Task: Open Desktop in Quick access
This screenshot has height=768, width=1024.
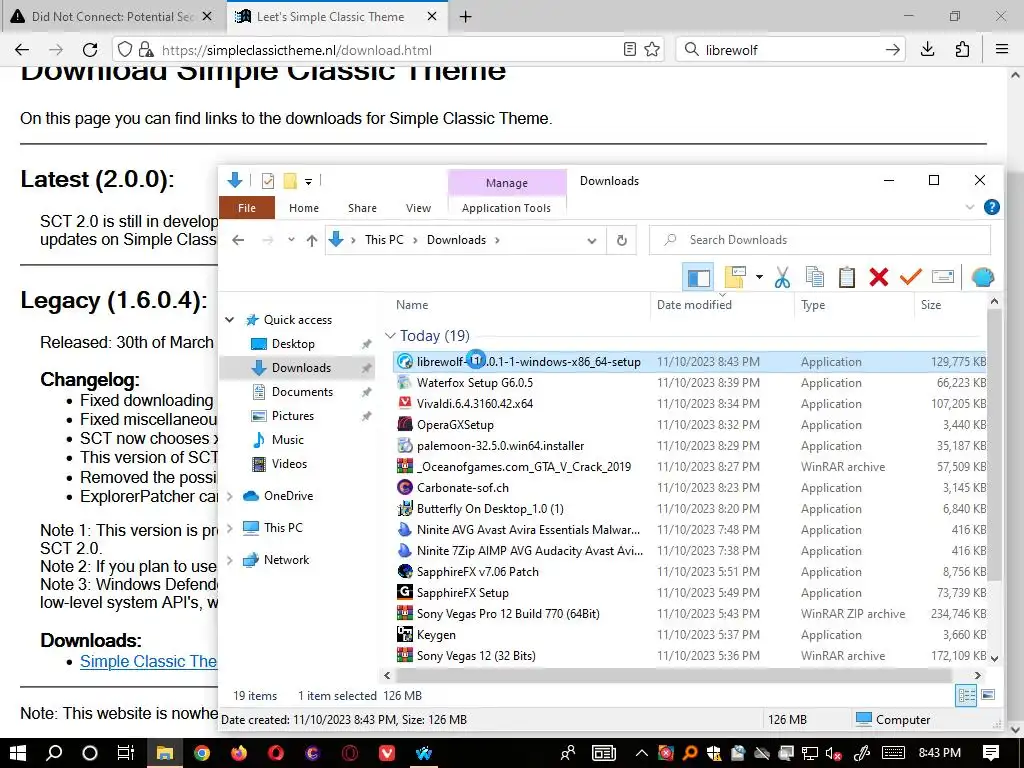Action: coord(293,344)
